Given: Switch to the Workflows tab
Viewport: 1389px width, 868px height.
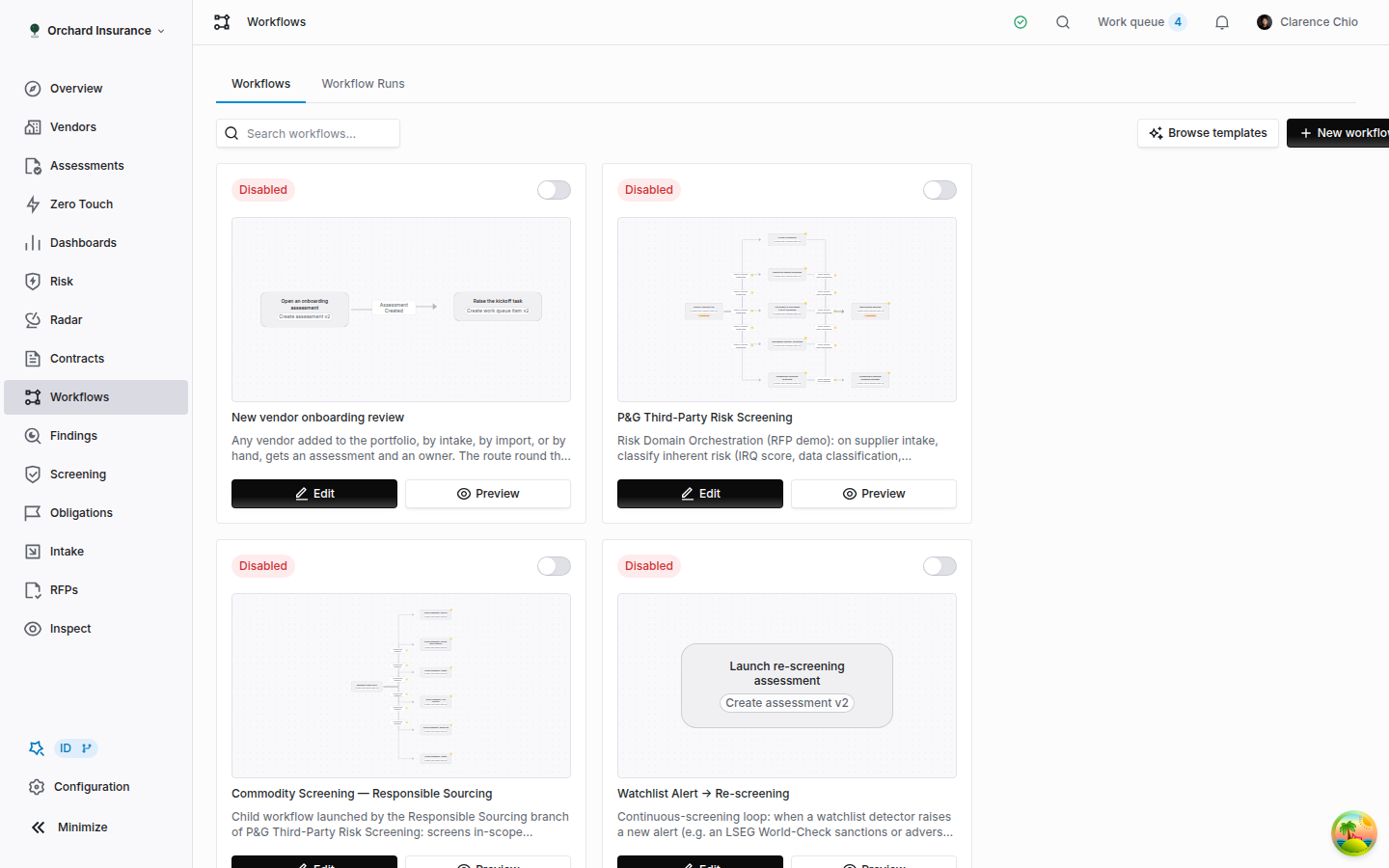Looking at the screenshot, I should [x=260, y=84].
